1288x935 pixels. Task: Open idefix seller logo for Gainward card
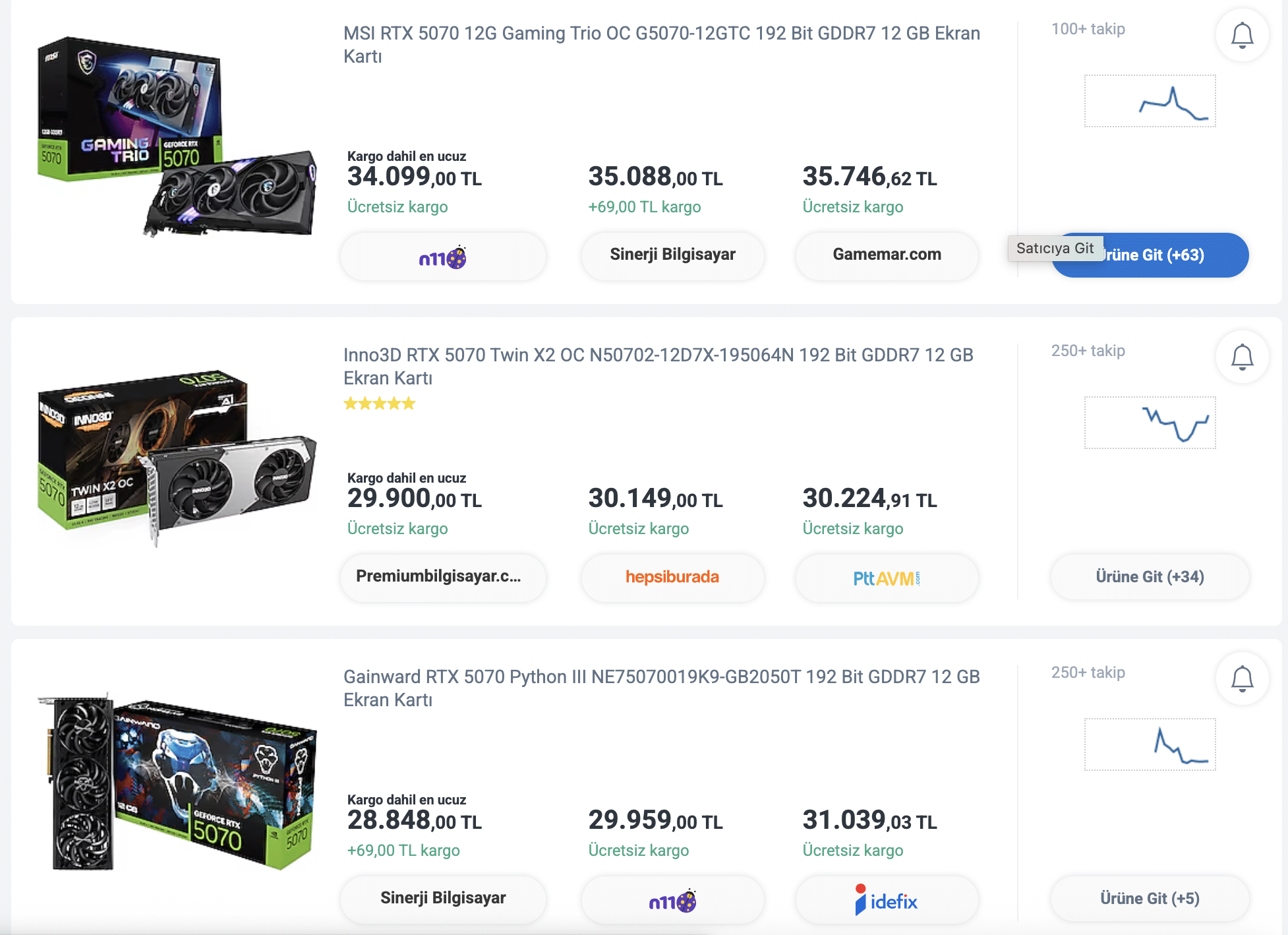point(887,900)
